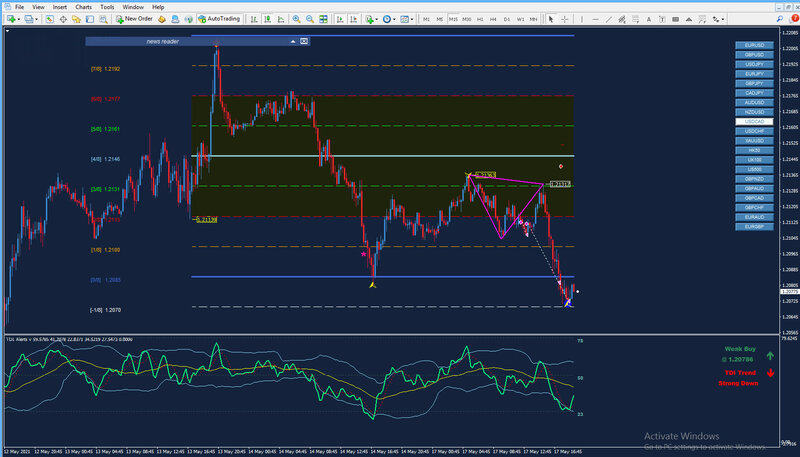Screen dimensions: 800x457
Task: Draw a vertical line tool
Action: [x=582, y=19]
